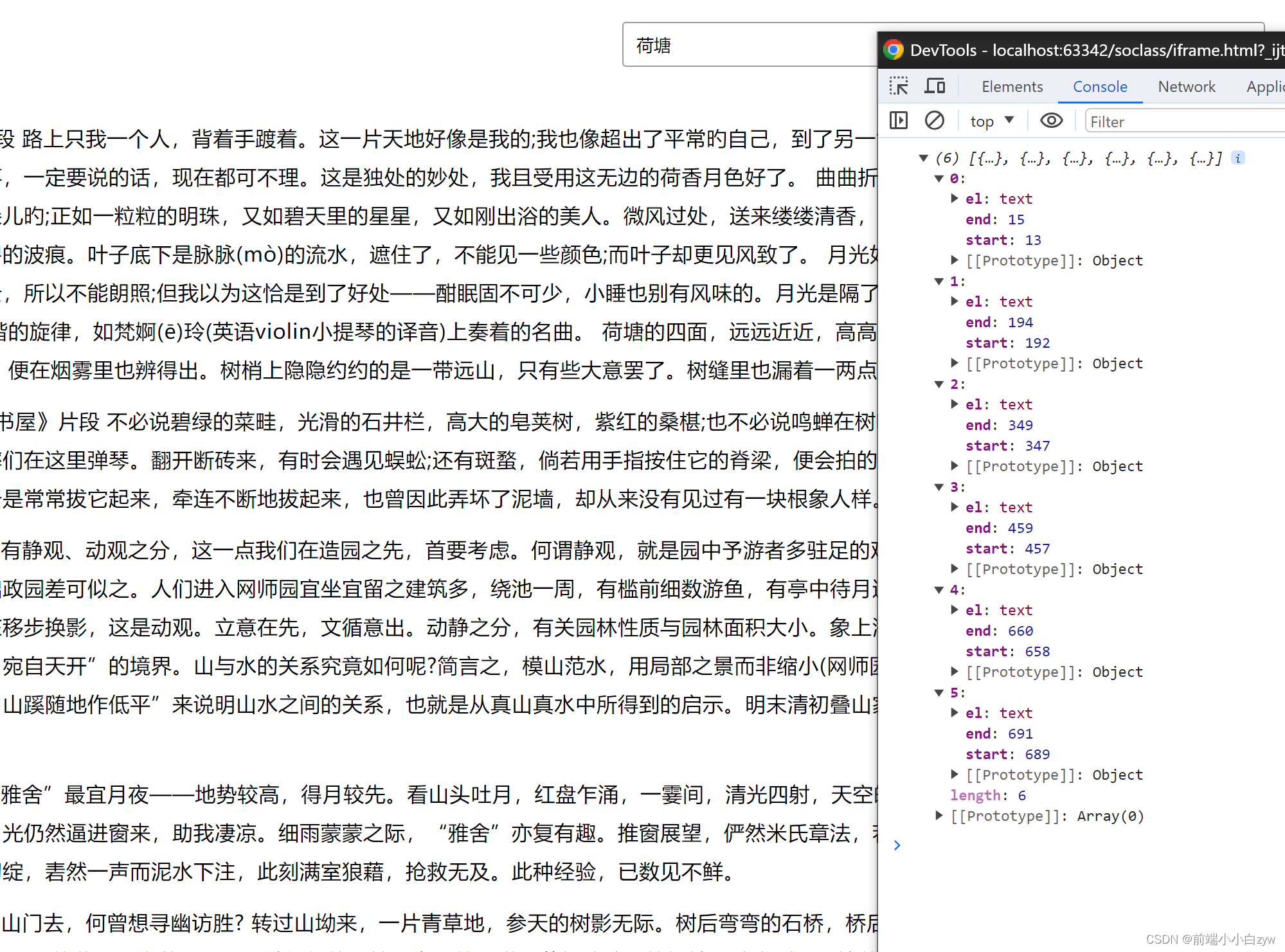
Task: Expand el: text under item 2
Action: click(x=955, y=404)
